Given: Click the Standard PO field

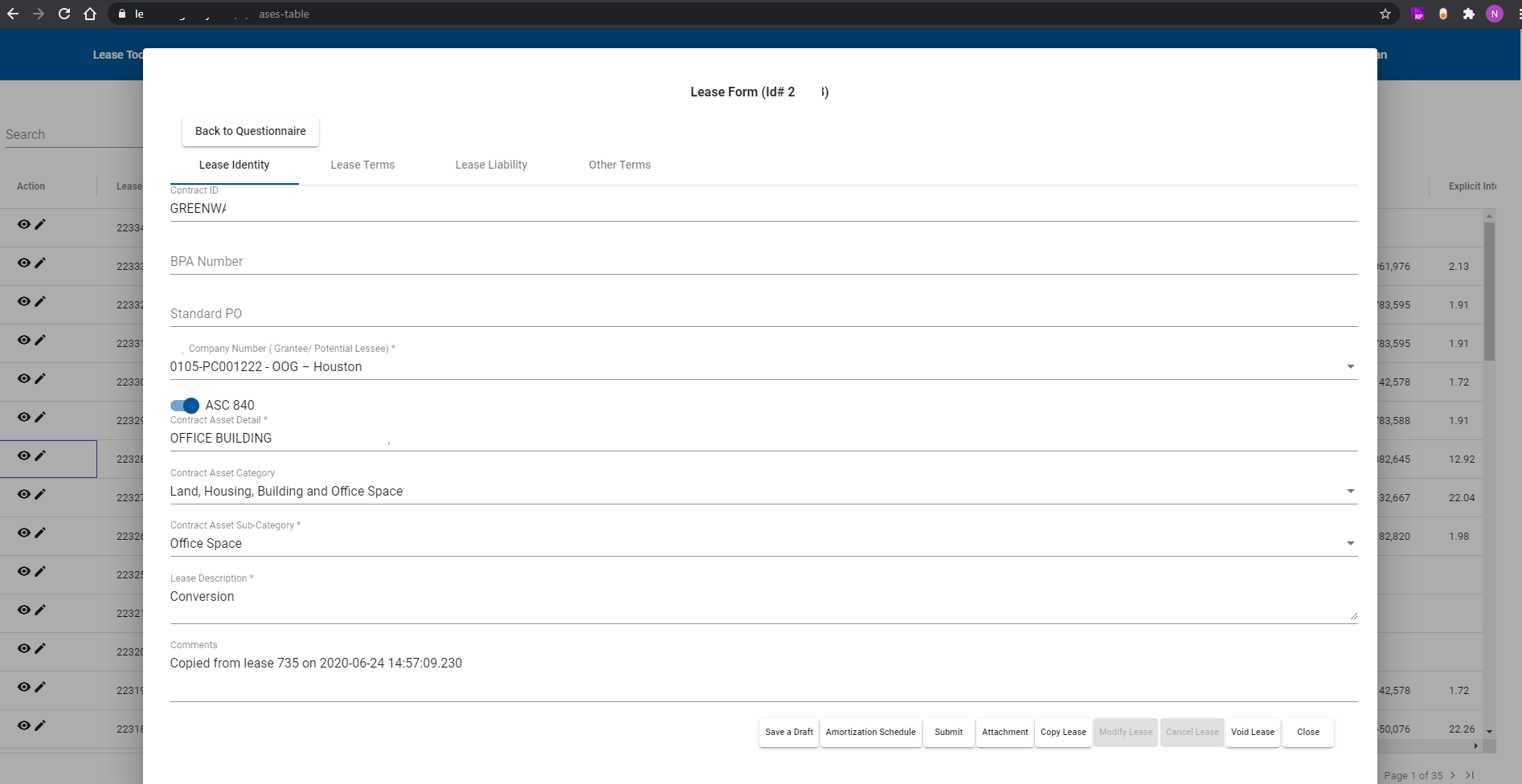Looking at the screenshot, I should 763,313.
